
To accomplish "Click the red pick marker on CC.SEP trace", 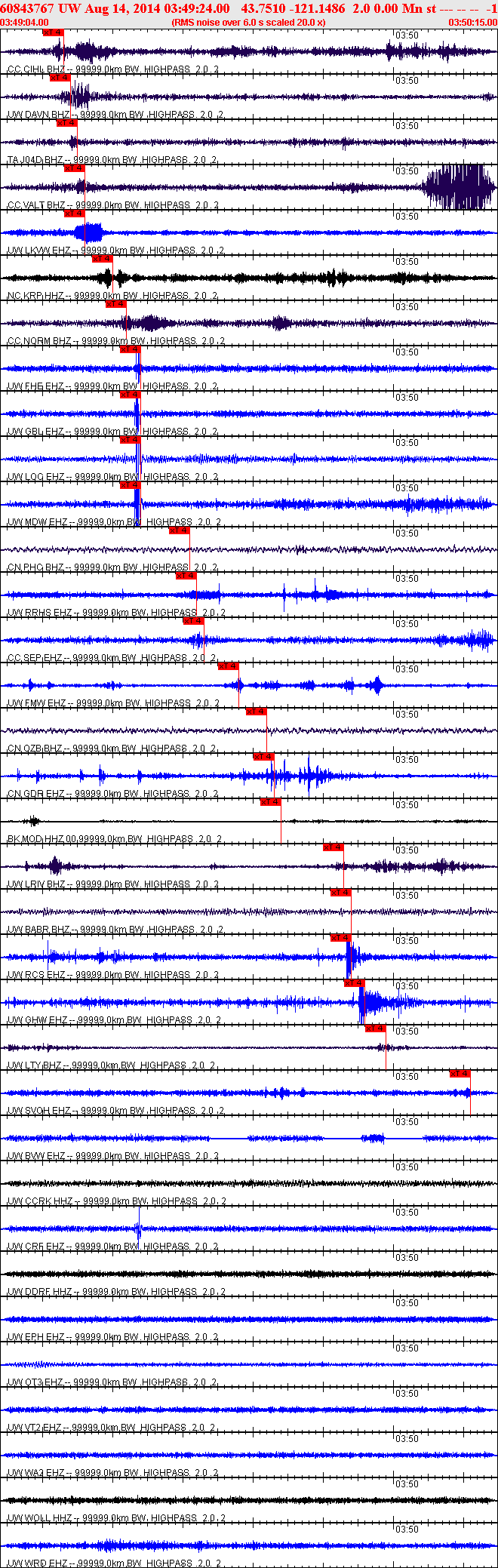I will point(194,621).
